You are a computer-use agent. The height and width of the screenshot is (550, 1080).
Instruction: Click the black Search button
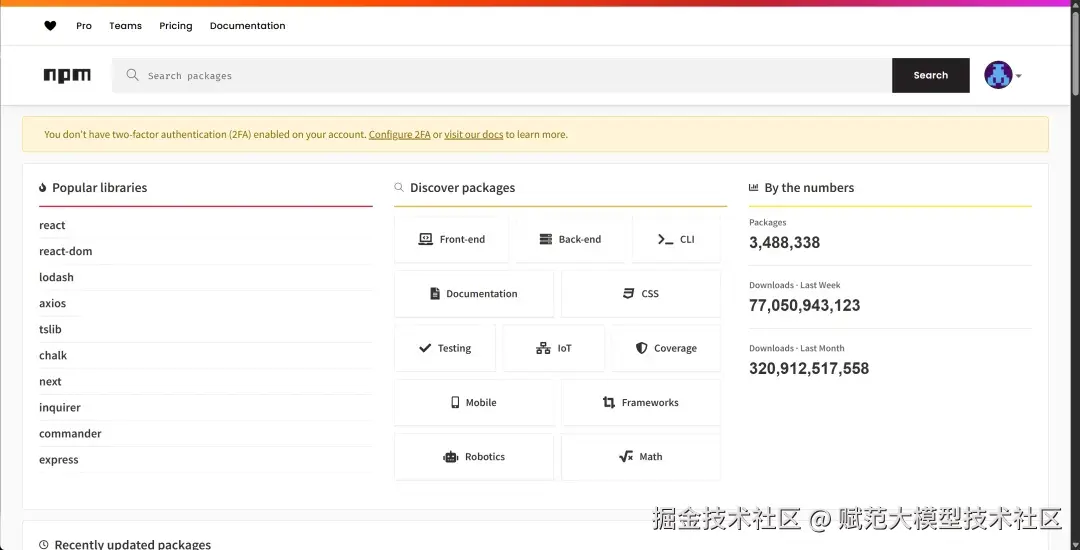click(931, 75)
